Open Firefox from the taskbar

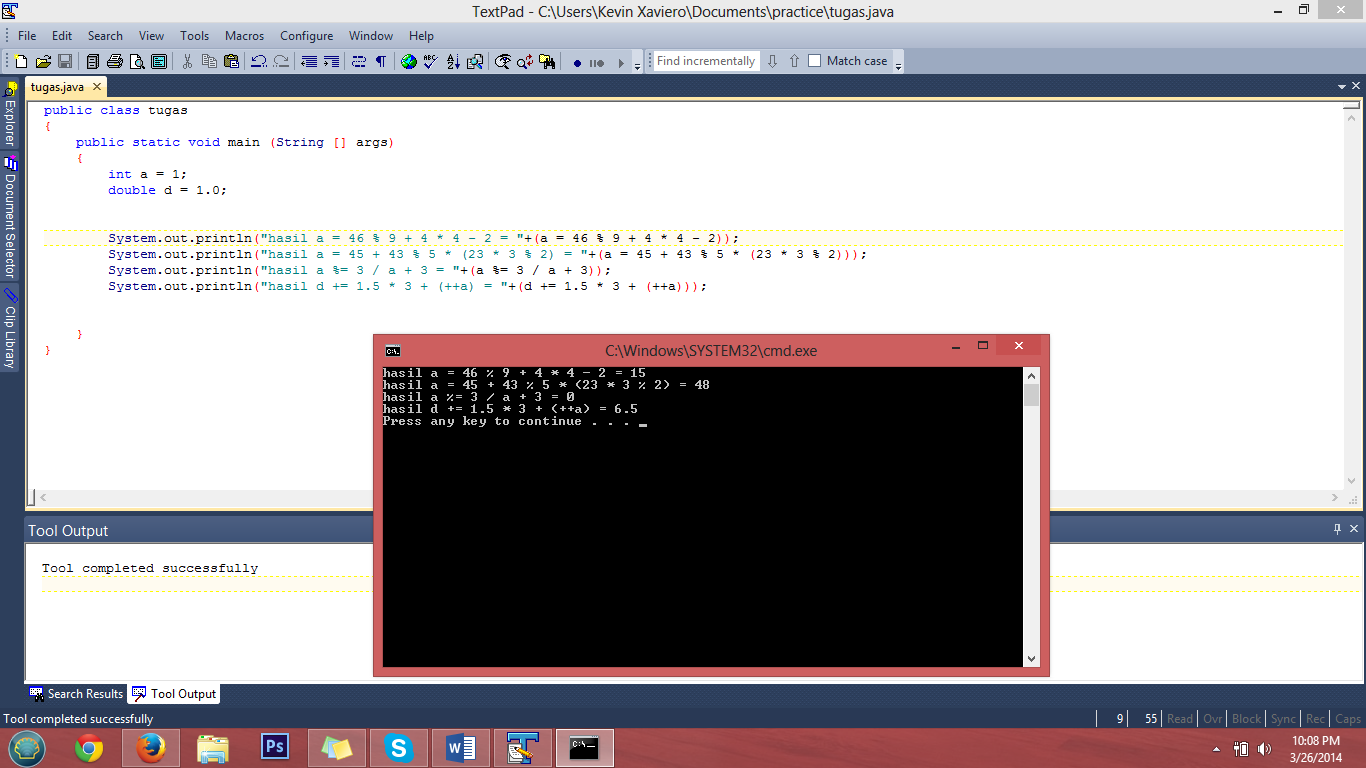[x=151, y=748]
